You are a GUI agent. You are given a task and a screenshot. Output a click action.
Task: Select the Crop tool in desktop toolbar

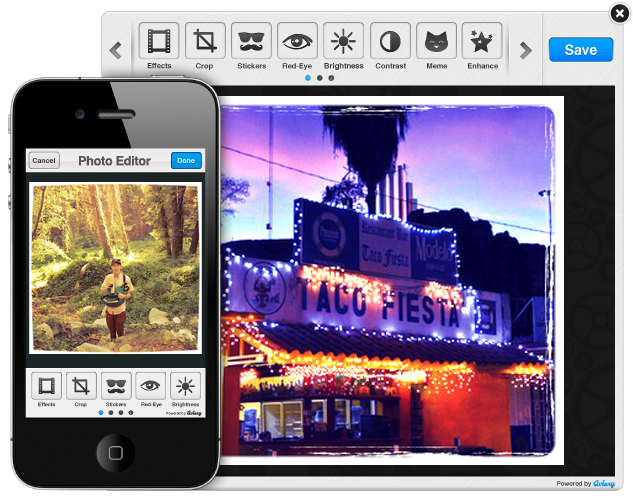click(x=205, y=41)
